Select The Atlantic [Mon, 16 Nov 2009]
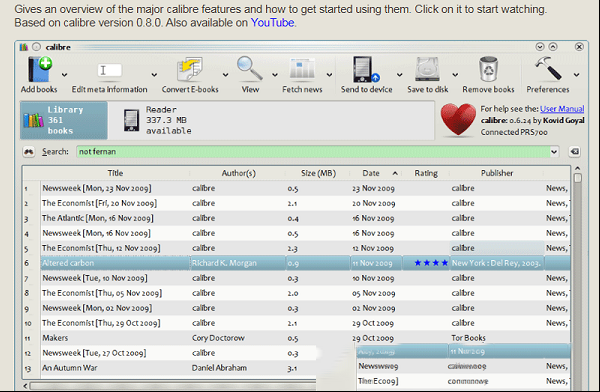Screen dimensions: 600x392 [98, 218]
